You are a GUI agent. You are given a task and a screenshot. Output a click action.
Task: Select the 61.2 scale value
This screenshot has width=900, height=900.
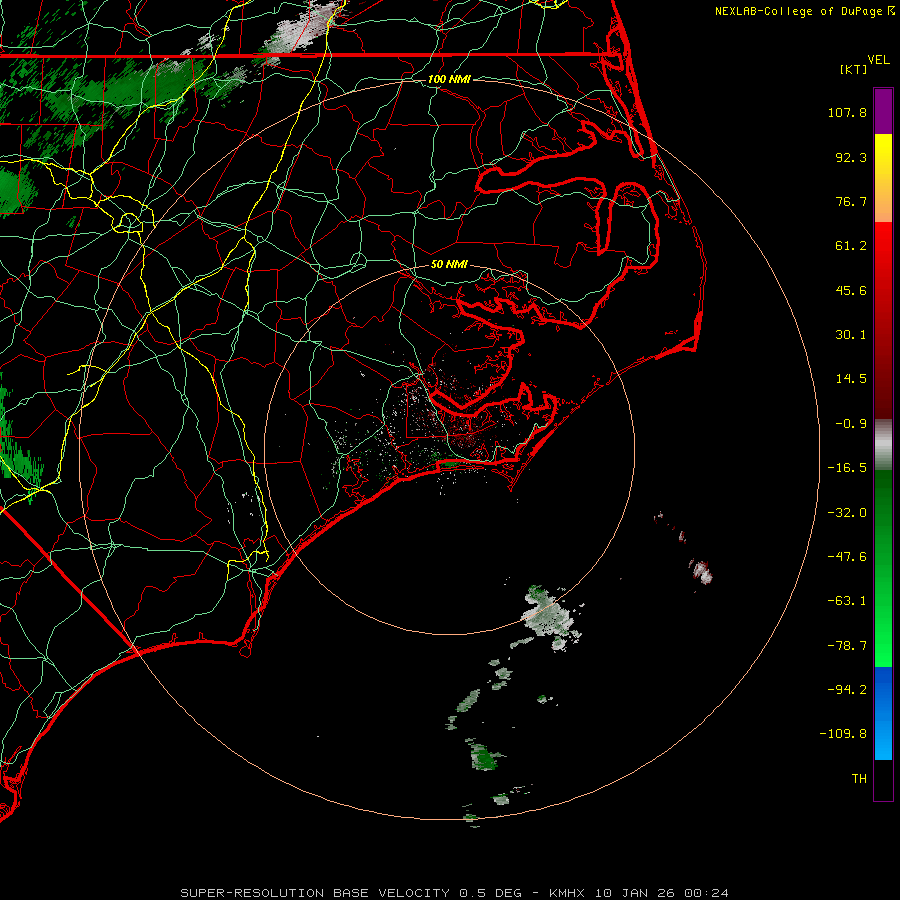(851, 246)
